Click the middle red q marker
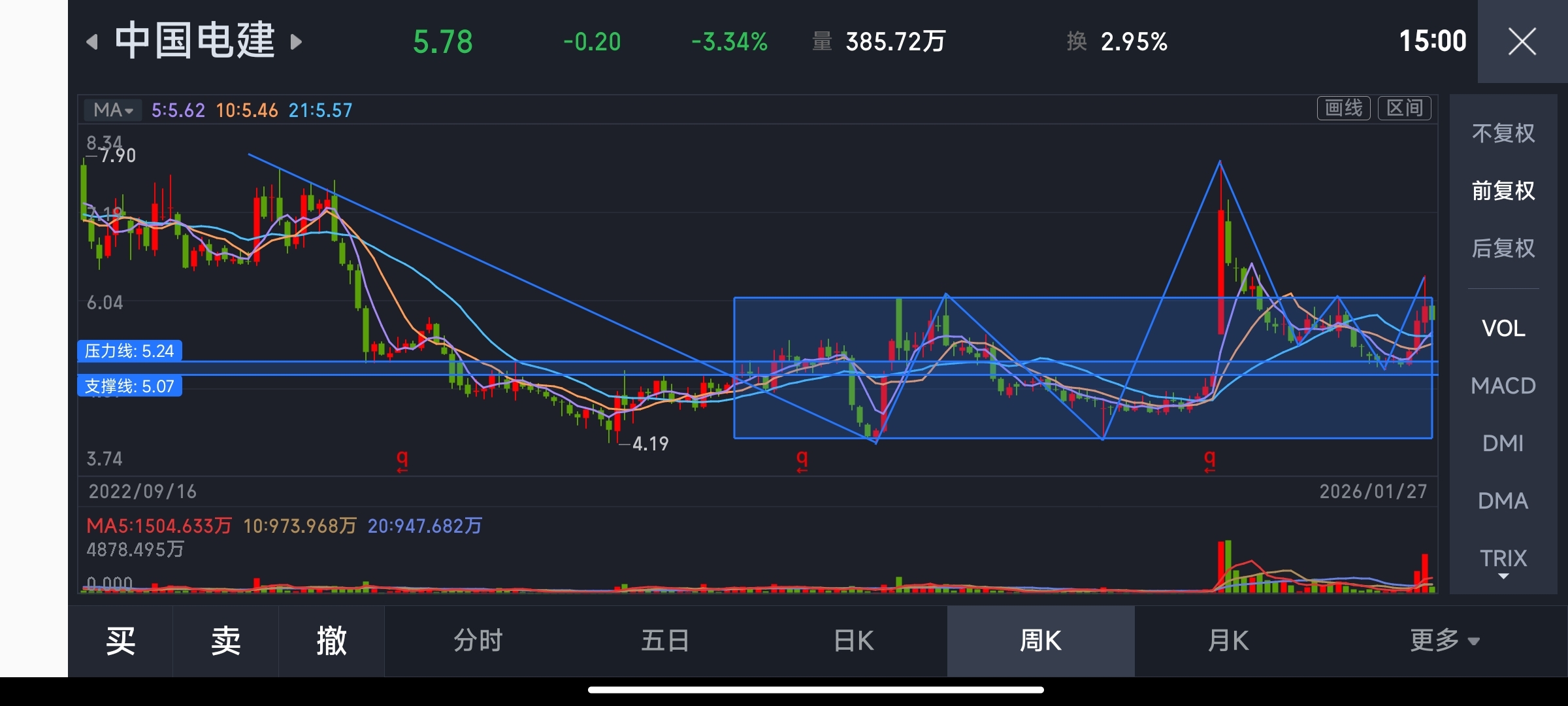1568x706 pixels. coord(802,460)
